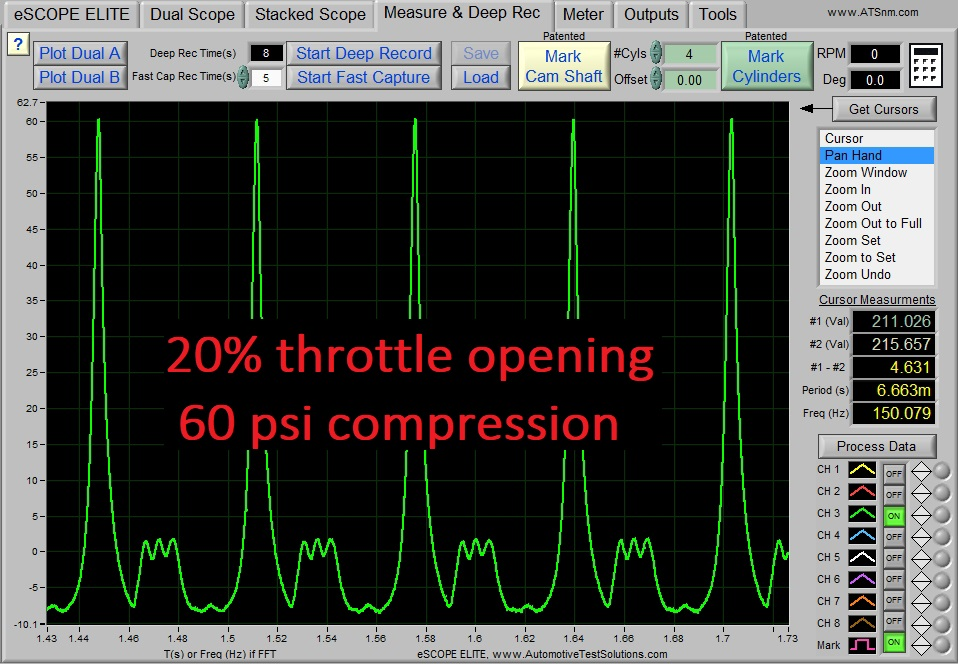This screenshot has height=664, width=958.
Task: Select the green CH 3 waveform icon
Action: point(864,514)
